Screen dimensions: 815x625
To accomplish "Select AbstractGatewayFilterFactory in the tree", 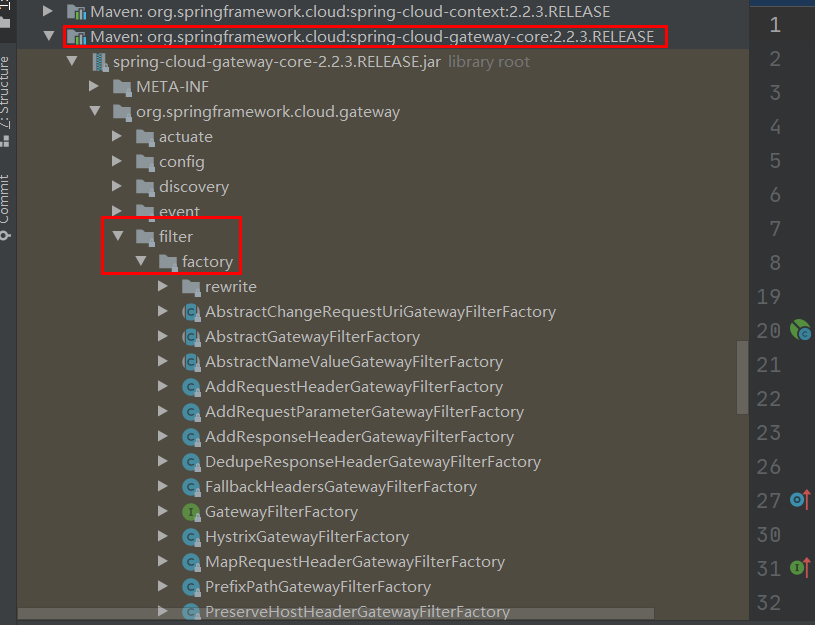I will pos(312,336).
